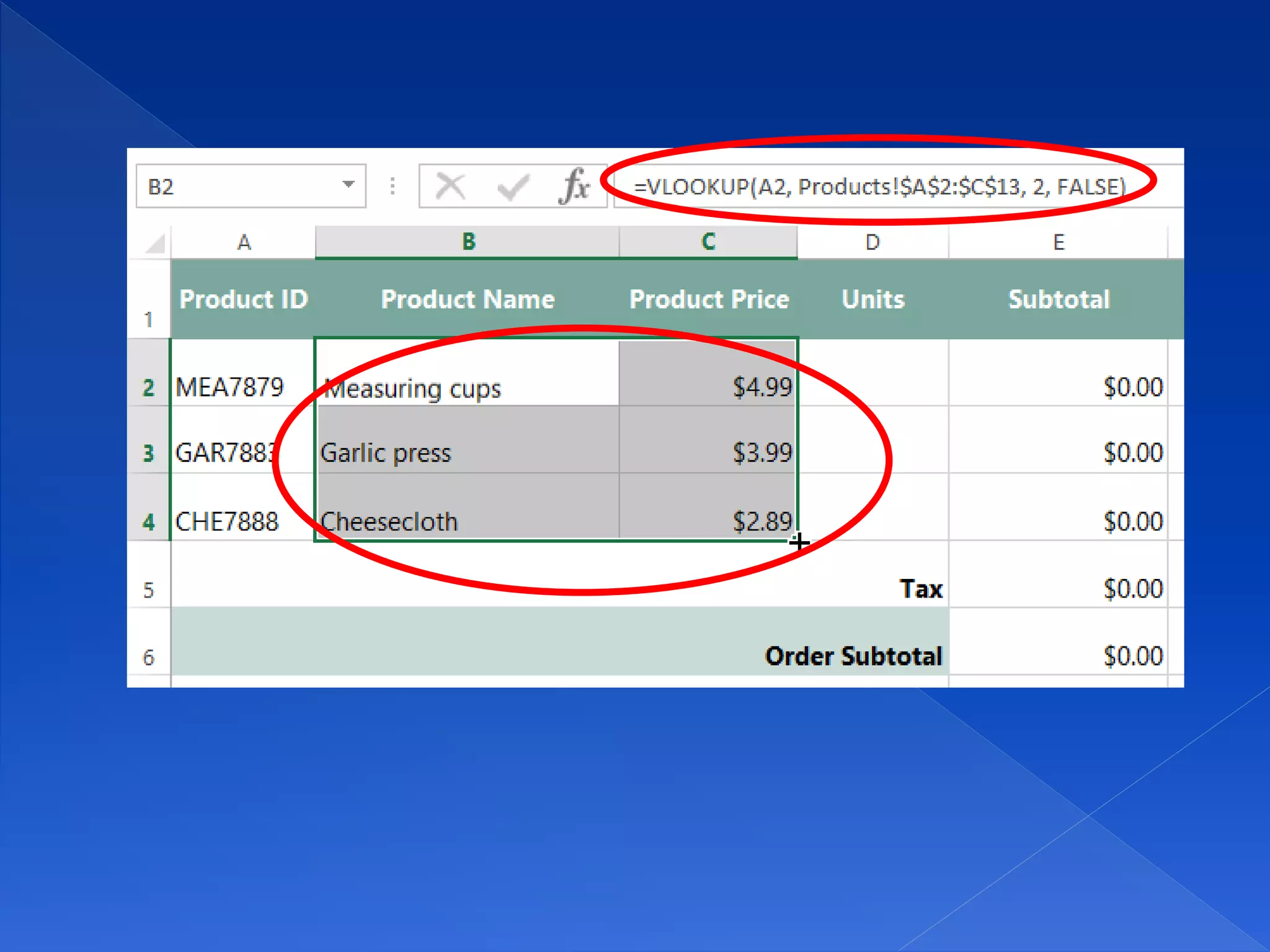Select column B header
This screenshot has width=1270, height=952.
tap(468, 242)
